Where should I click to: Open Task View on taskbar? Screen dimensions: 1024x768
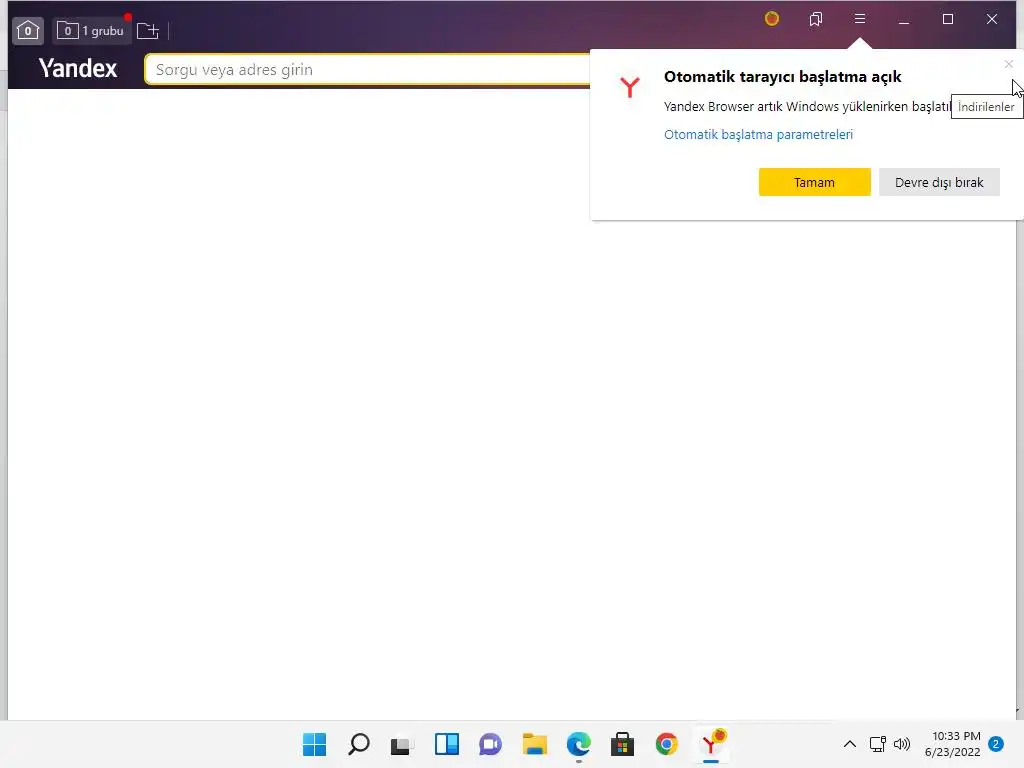pyautogui.click(x=402, y=745)
